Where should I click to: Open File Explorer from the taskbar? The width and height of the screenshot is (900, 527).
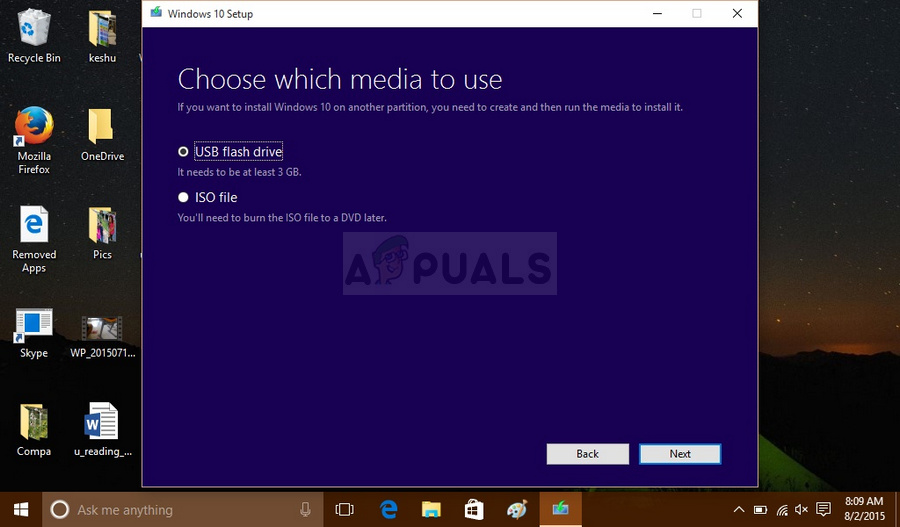431,510
